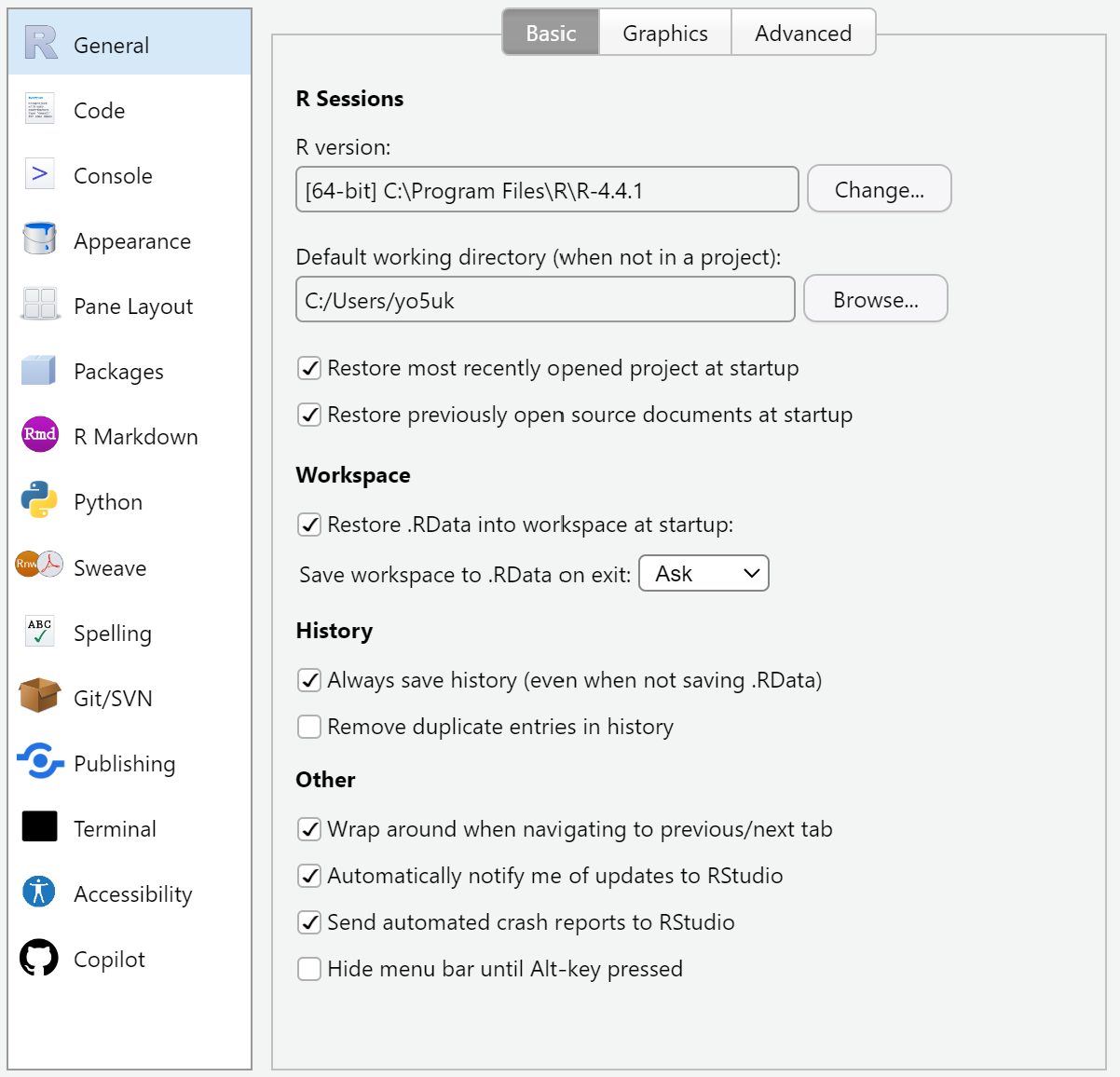Switch to the Advanced tab

(802, 34)
